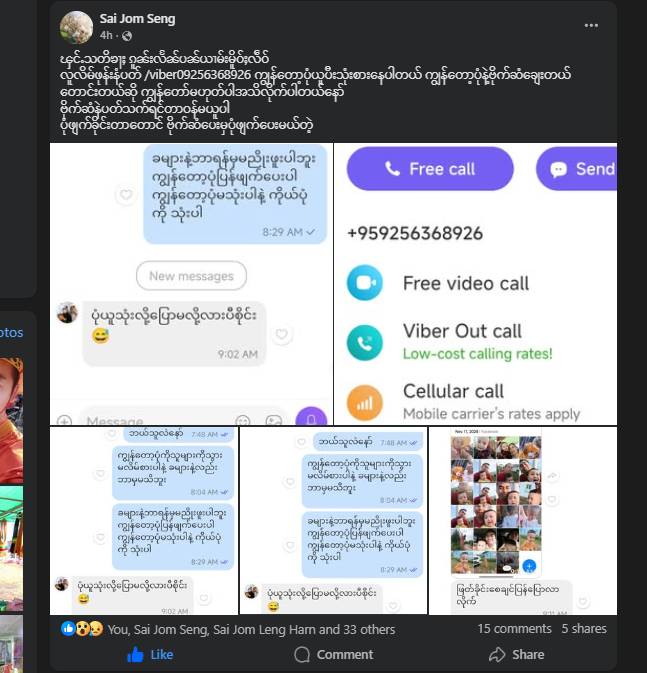View the 5 shares link
The image size is (647, 673).
click(584, 629)
